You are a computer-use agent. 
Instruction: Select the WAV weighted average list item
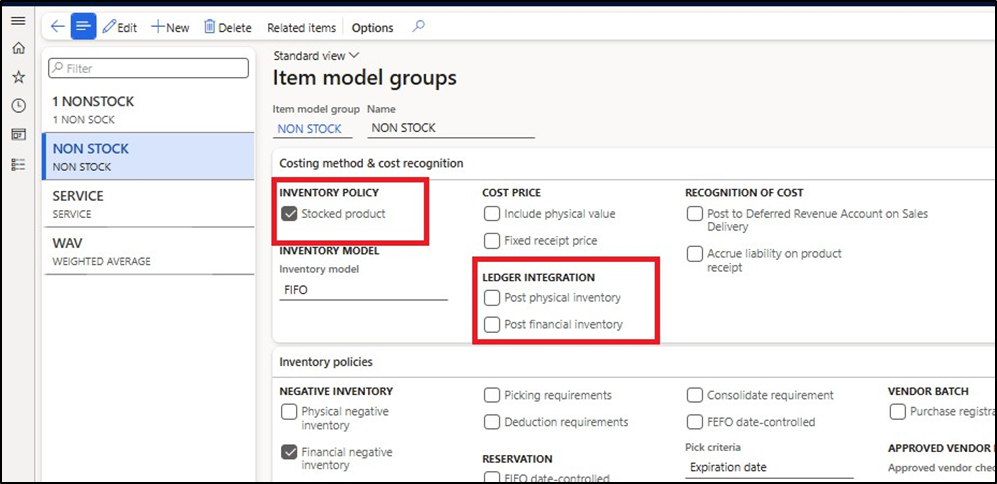pyautogui.click(x=148, y=250)
